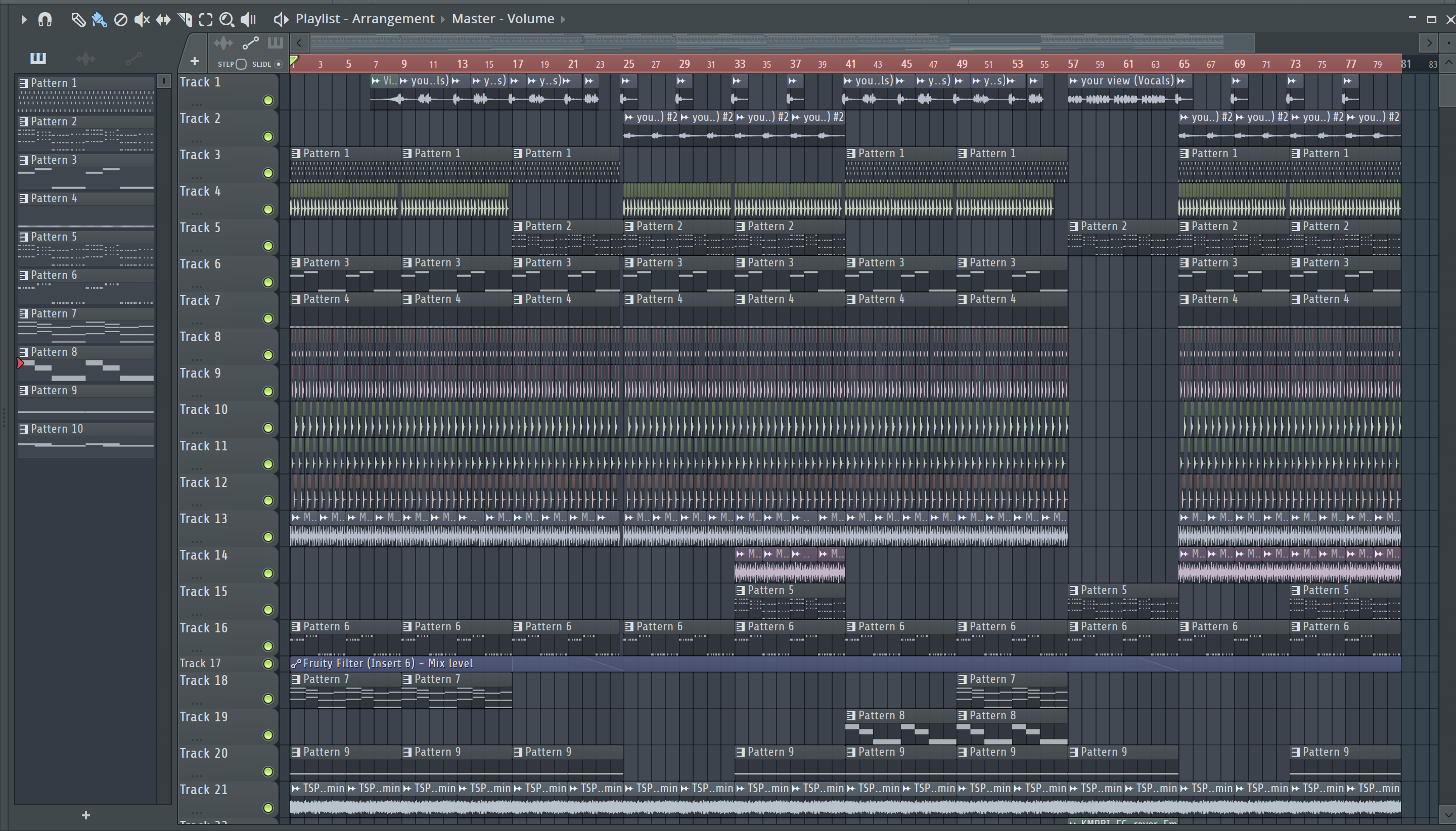Open Pattern 1 menu icon in picker
This screenshot has height=831, width=1456.
tap(23, 83)
